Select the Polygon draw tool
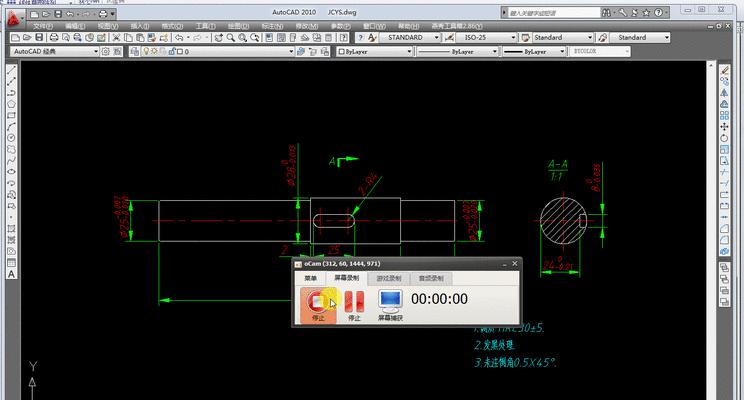Viewport: 744px width, 400px height. 11,104
